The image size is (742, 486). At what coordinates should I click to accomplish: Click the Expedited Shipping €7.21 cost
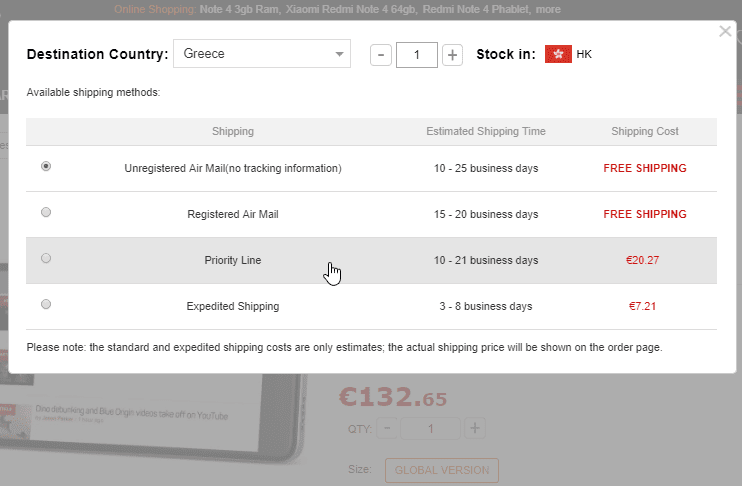pos(644,306)
